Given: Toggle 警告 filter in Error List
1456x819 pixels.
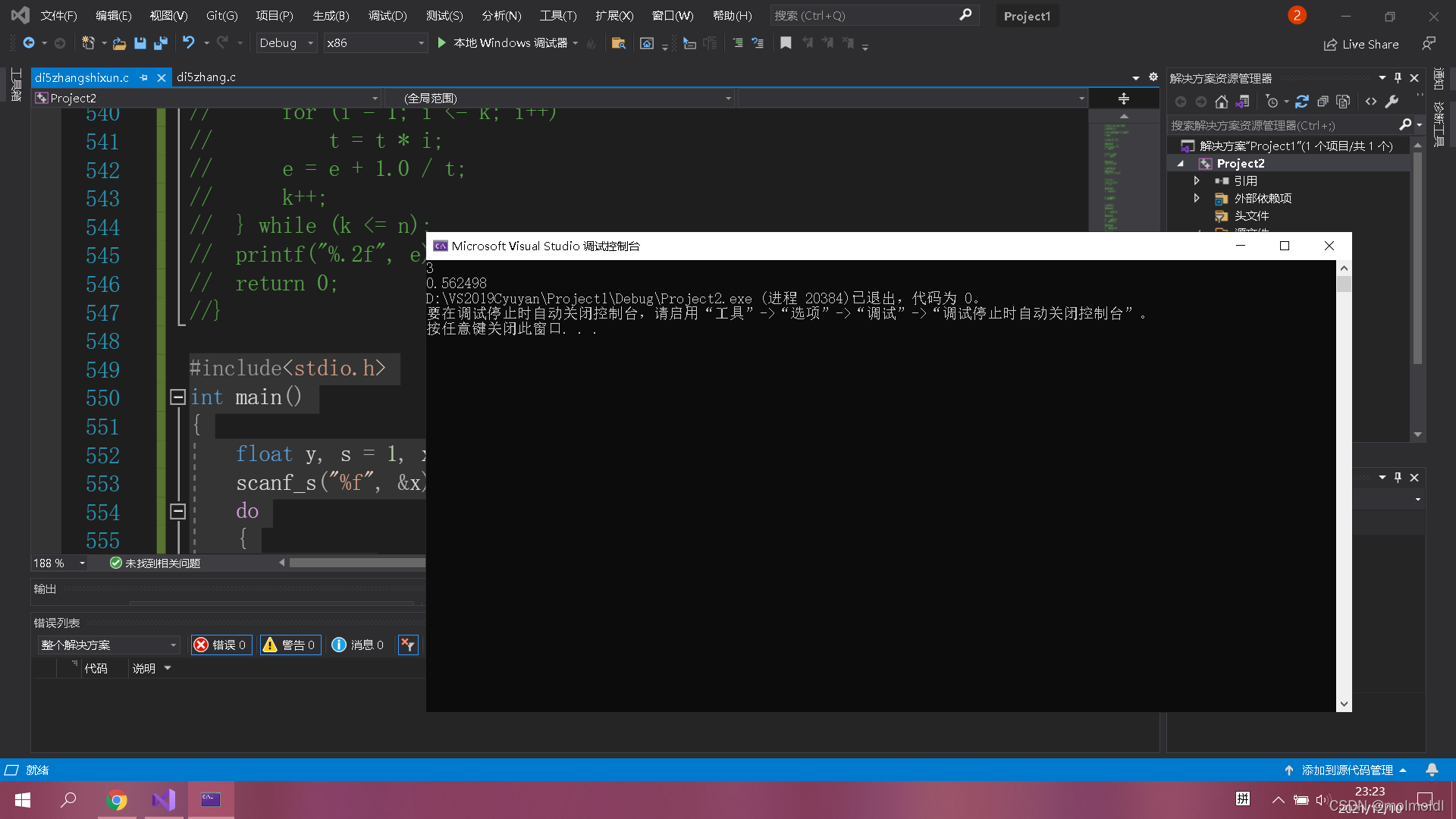Looking at the screenshot, I should pyautogui.click(x=291, y=644).
